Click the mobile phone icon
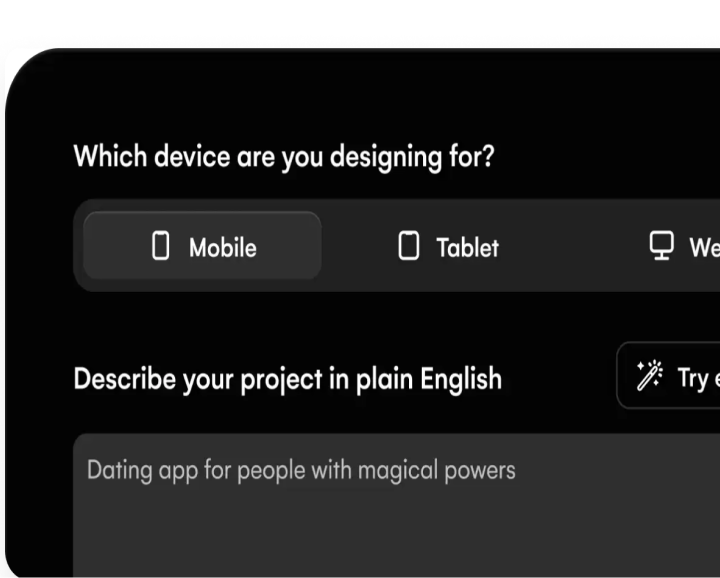Viewport: 720px width, 578px height. tap(160, 246)
